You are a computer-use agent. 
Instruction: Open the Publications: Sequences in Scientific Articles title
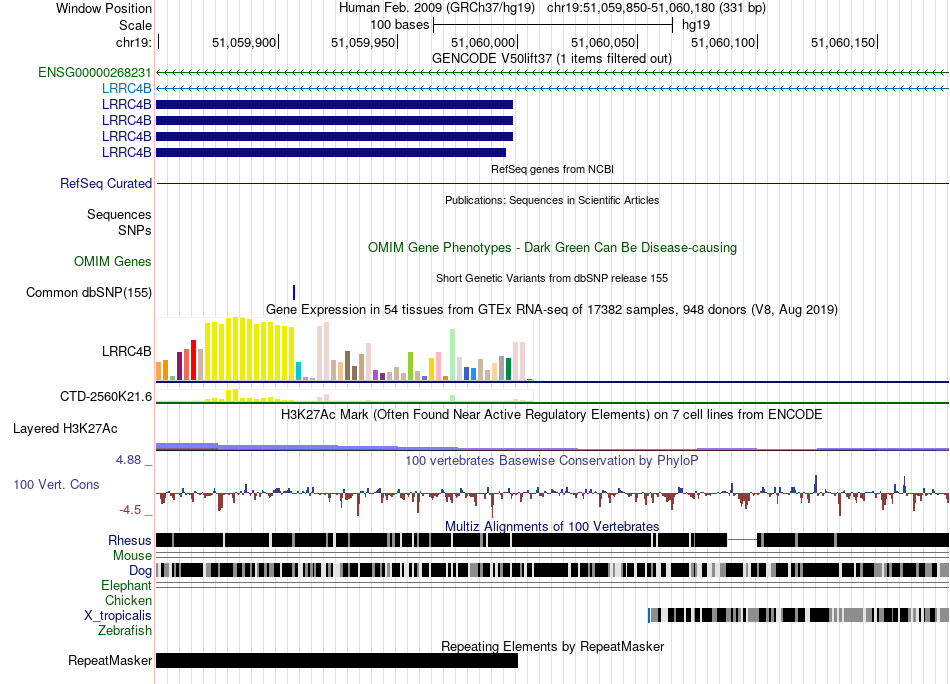pyautogui.click(x=552, y=200)
